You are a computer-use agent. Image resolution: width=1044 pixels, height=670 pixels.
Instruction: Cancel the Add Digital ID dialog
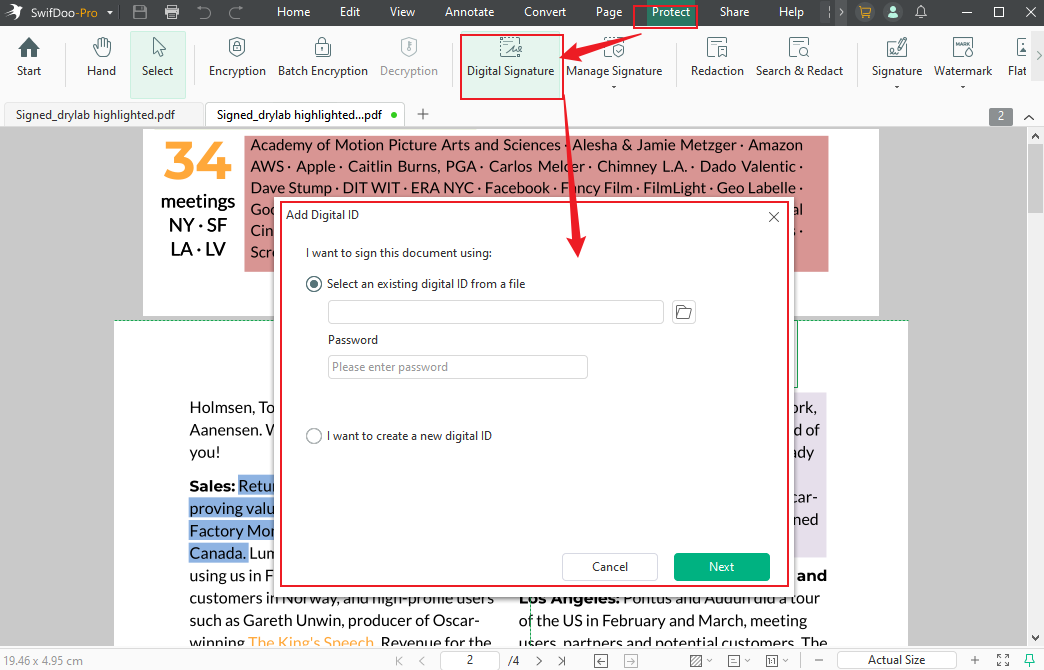[x=609, y=567]
